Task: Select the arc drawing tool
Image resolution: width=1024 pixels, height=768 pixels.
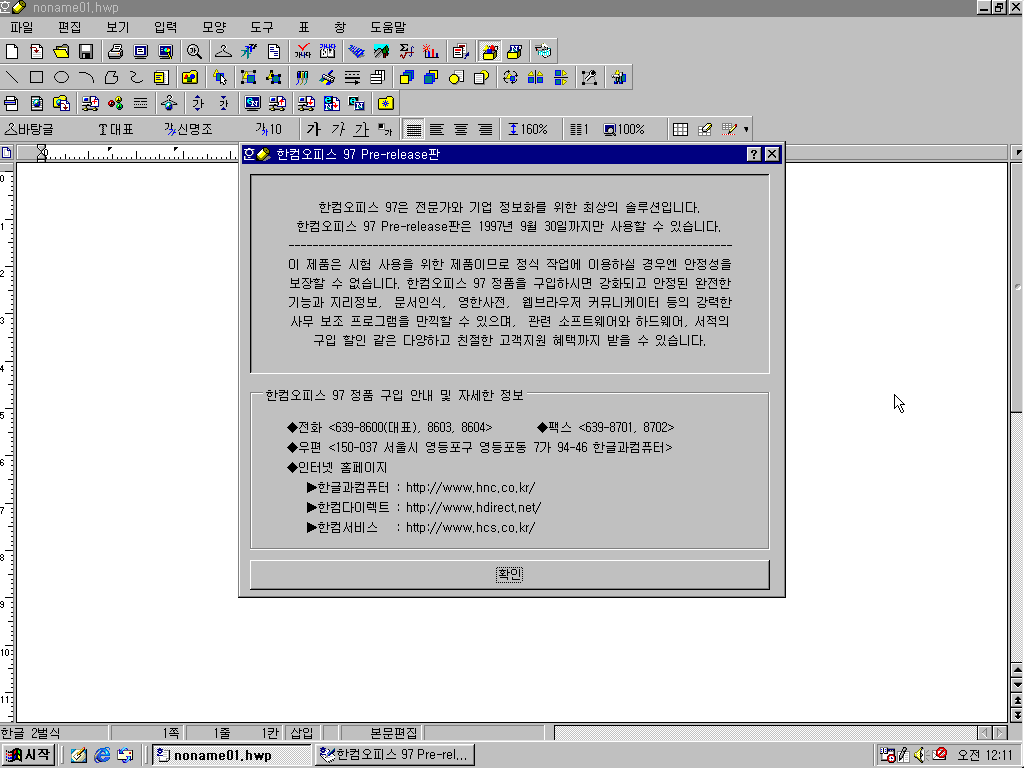Action: pos(86,78)
